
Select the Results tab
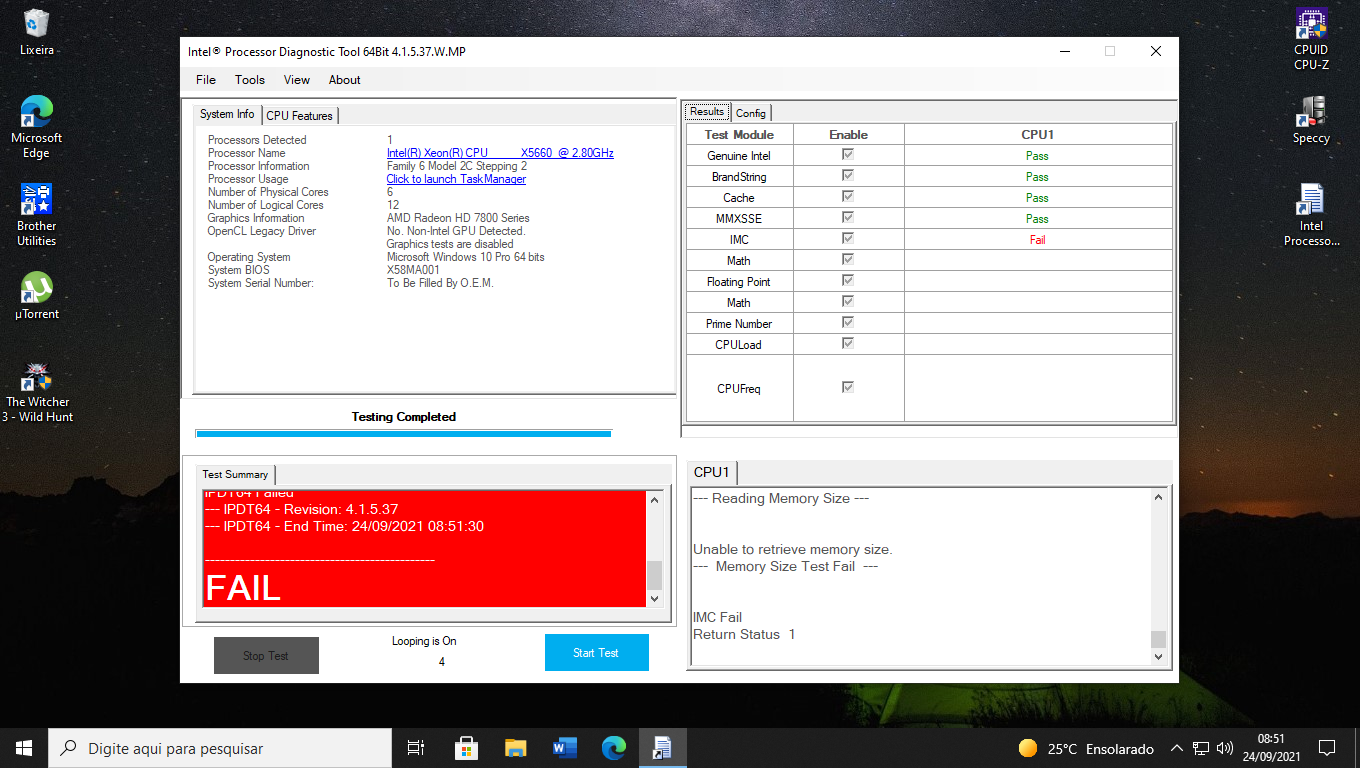click(707, 112)
